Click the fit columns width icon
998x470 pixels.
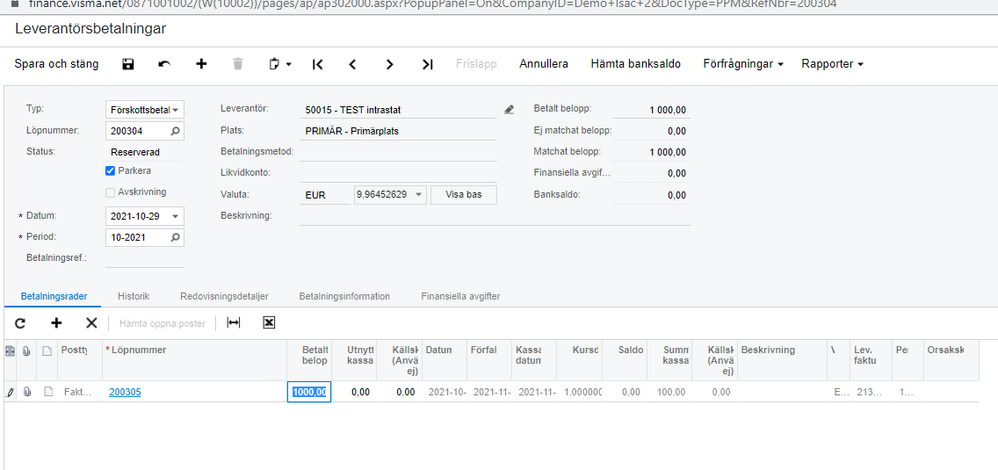[x=234, y=324]
